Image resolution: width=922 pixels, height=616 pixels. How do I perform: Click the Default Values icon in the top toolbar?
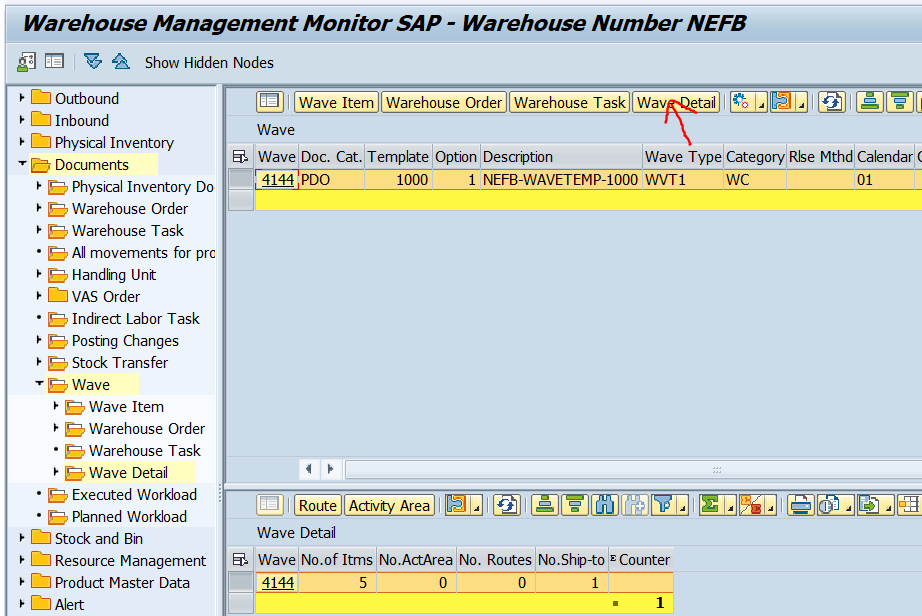point(26,62)
